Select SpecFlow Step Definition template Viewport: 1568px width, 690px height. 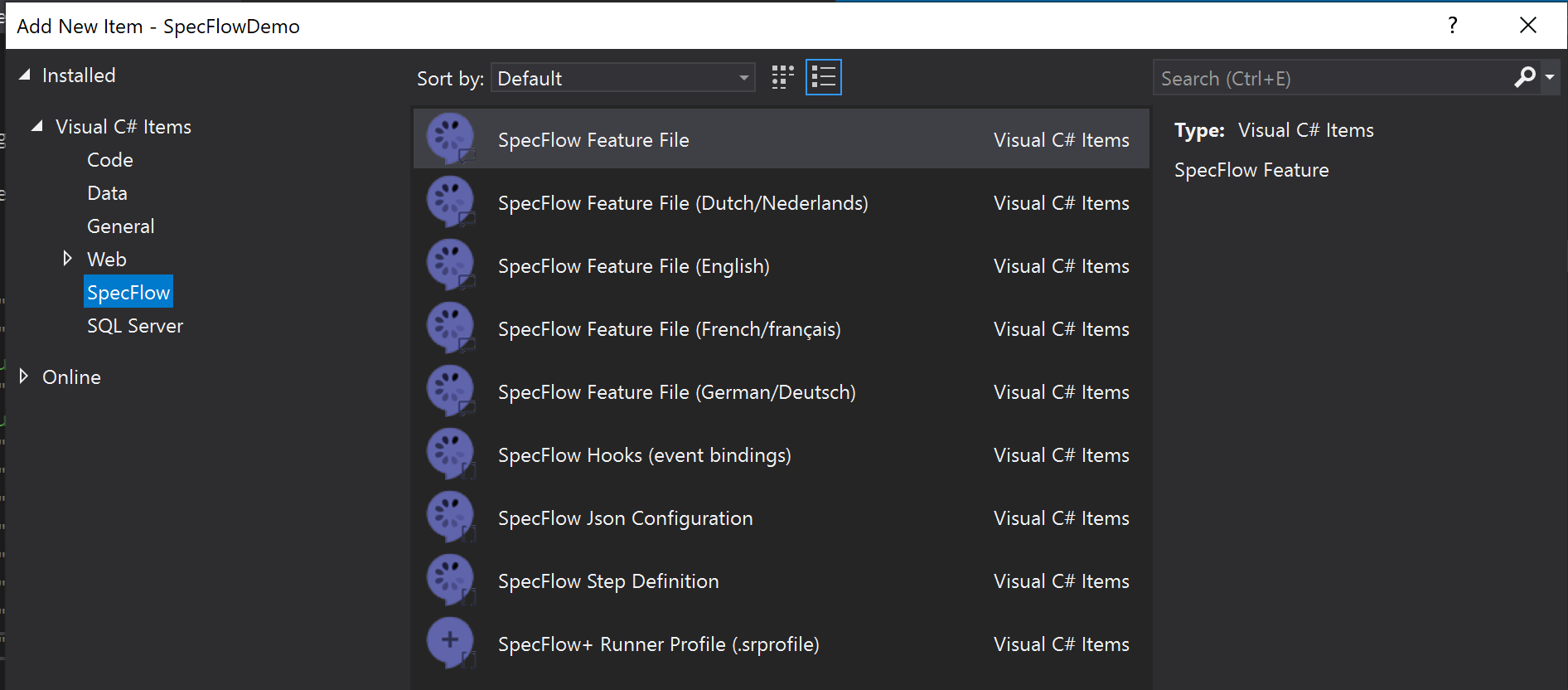(781, 581)
